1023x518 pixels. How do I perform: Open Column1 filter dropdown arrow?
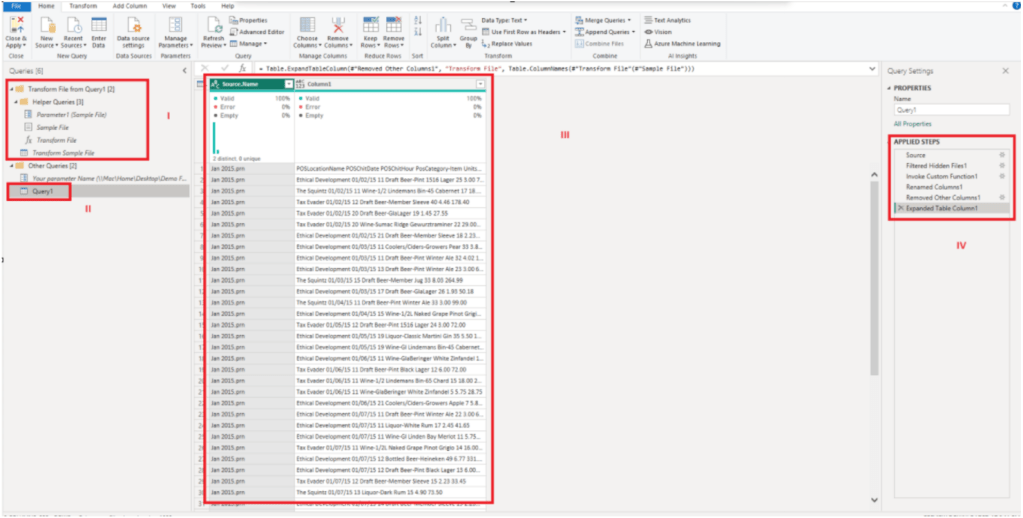point(480,84)
